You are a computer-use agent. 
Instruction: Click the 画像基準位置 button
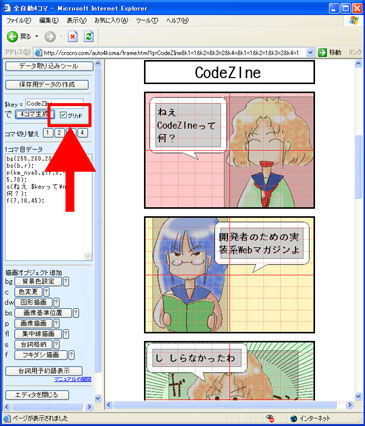pos(43,313)
